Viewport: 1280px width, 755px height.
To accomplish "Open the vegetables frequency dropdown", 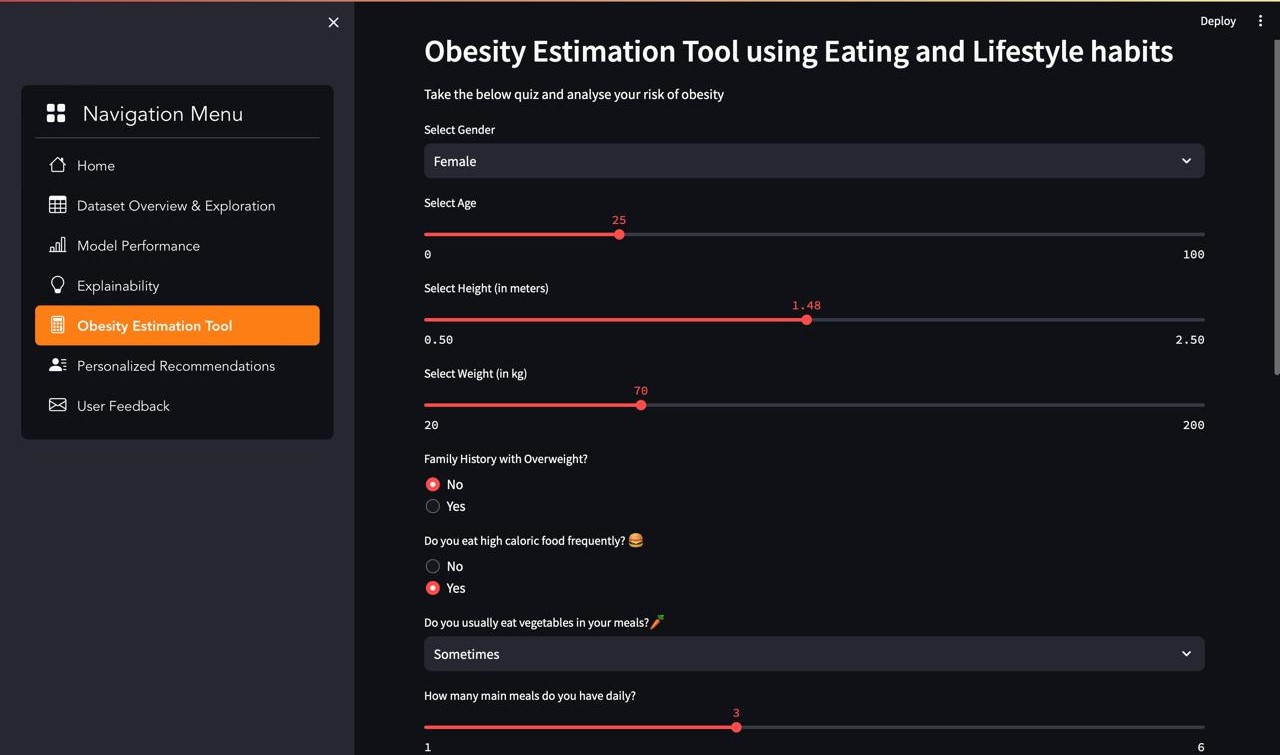I will point(813,654).
